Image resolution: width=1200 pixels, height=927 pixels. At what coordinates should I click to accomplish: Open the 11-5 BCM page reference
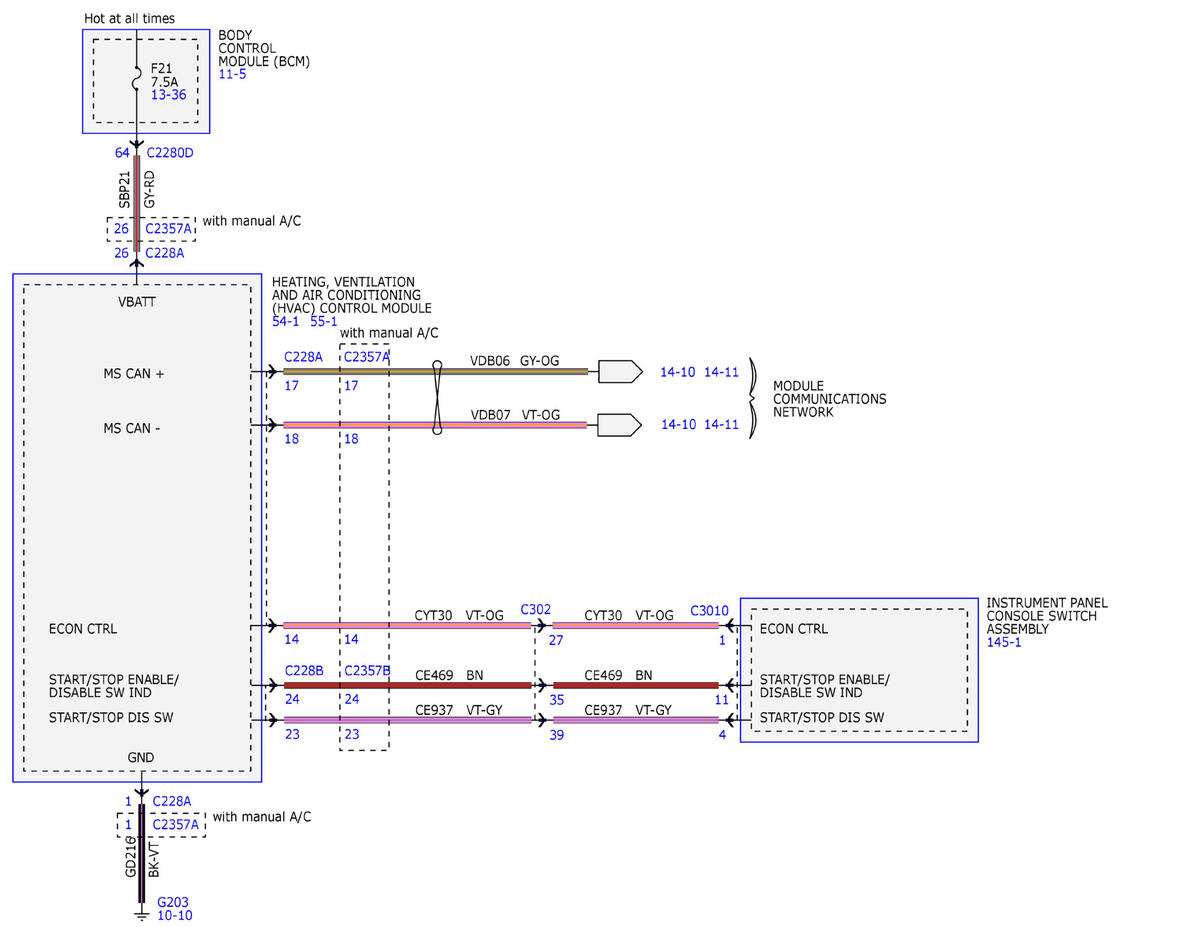click(231, 74)
